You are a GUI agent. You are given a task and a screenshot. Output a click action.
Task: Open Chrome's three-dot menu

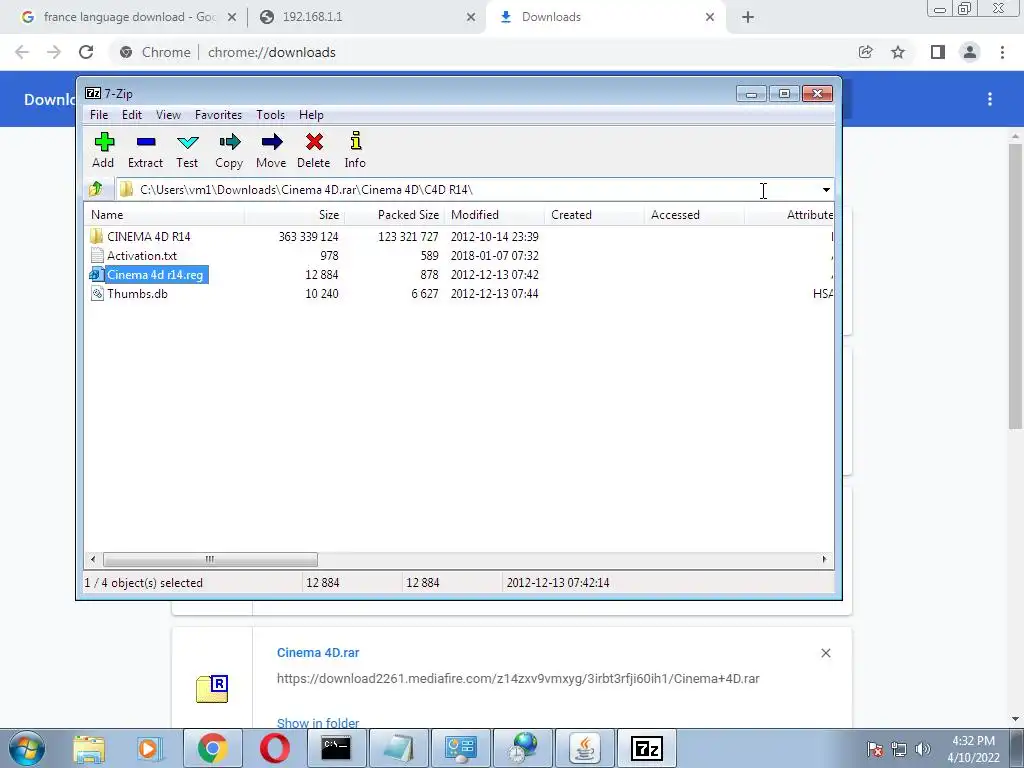click(x=1002, y=52)
